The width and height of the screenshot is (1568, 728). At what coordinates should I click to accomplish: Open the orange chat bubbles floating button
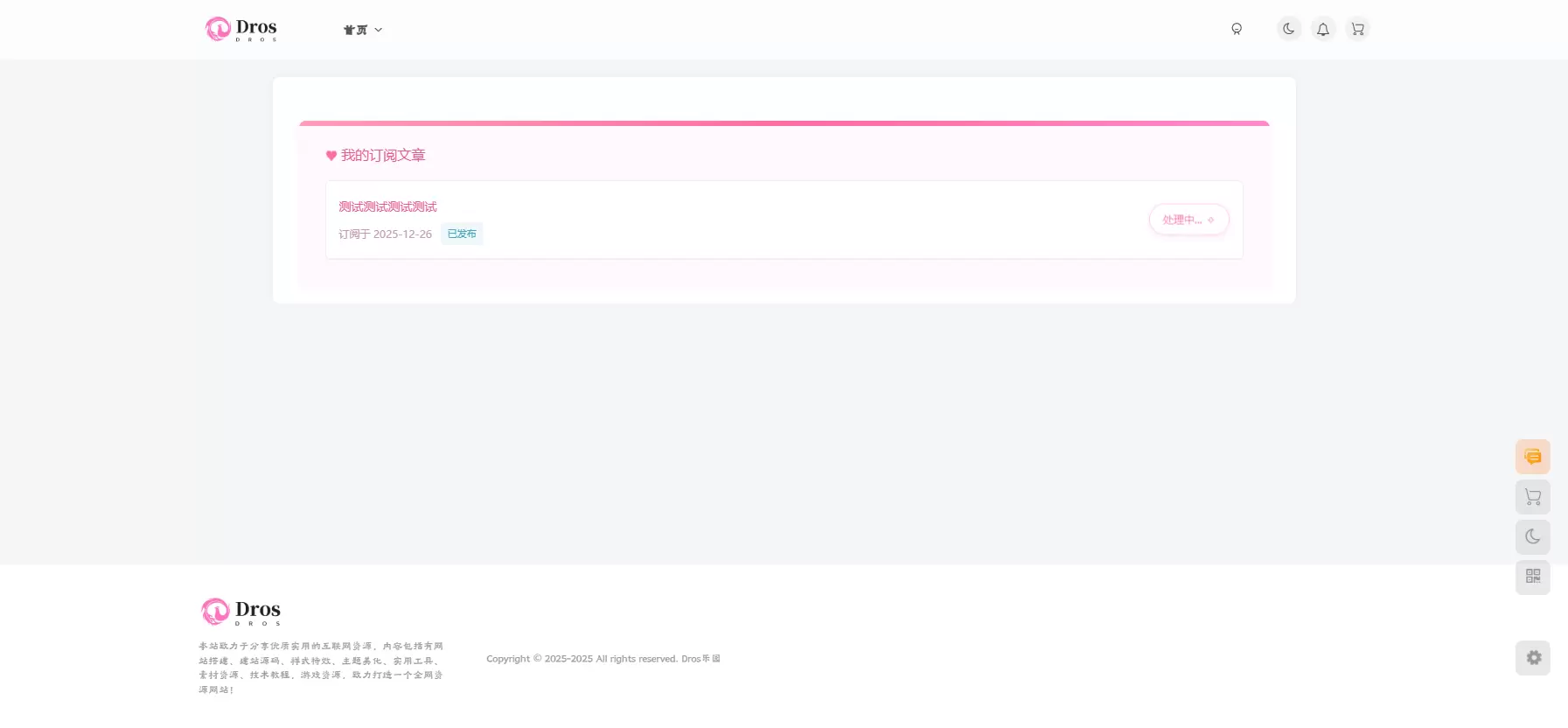(1533, 457)
